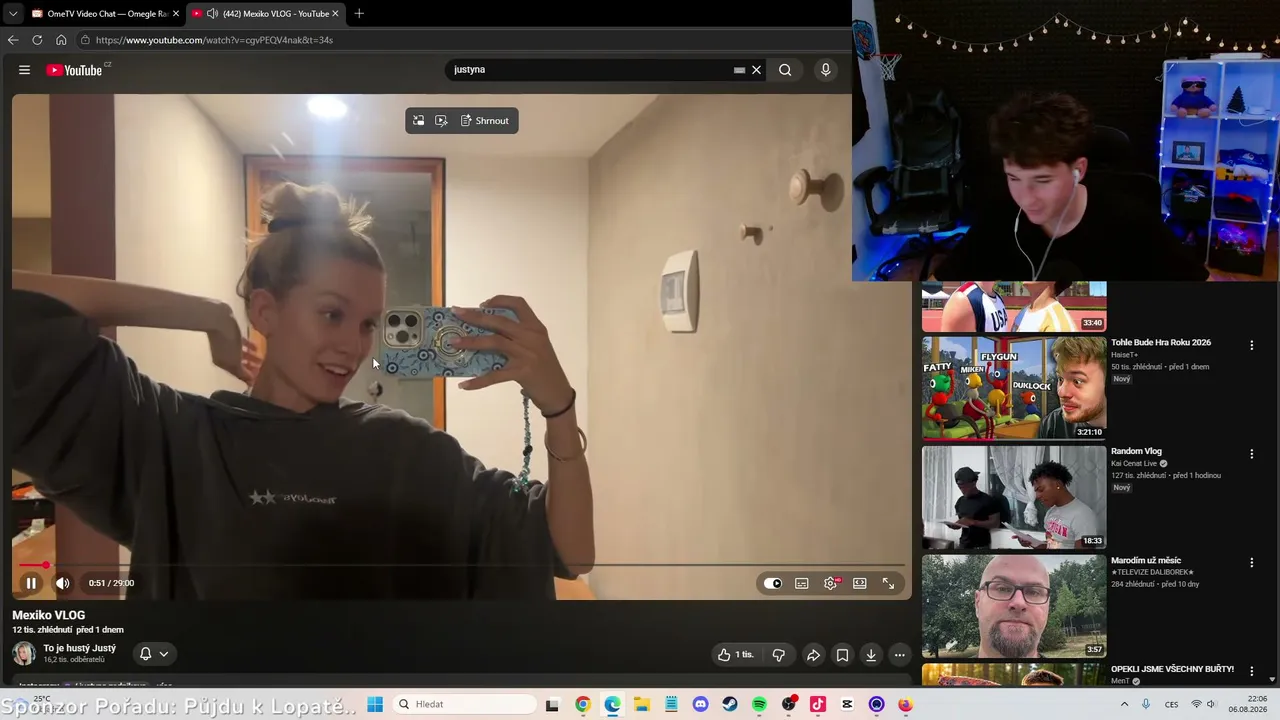Open the channel avatar next to video title

point(24,654)
